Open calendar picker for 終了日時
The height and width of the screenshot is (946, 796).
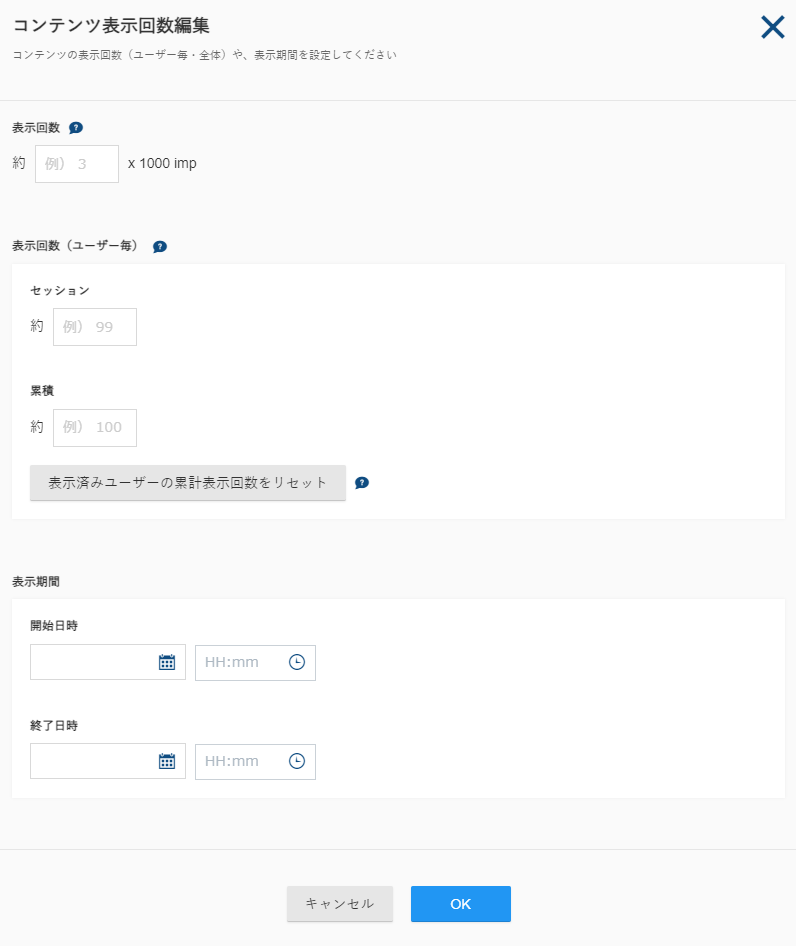click(x=167, y=761)
